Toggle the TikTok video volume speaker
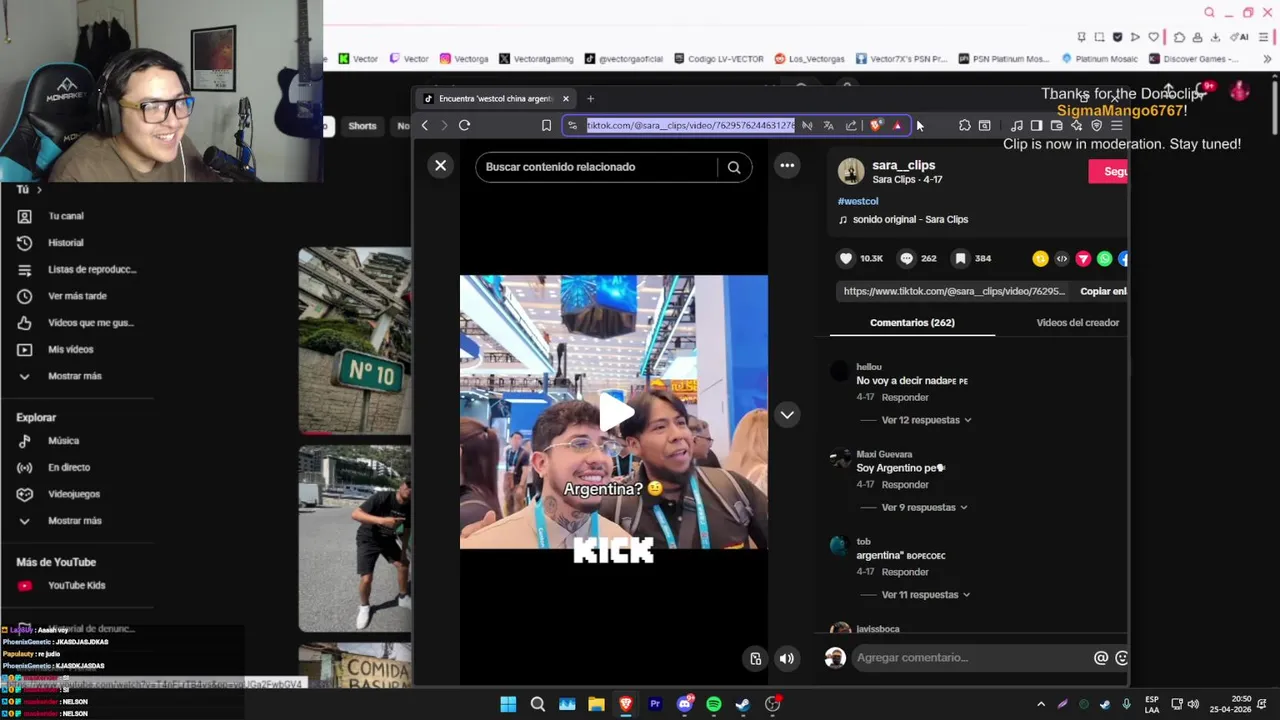Image resolution: width=1280 pixels, height=720 pixels. pyautogui.click(x=787, y=658)
